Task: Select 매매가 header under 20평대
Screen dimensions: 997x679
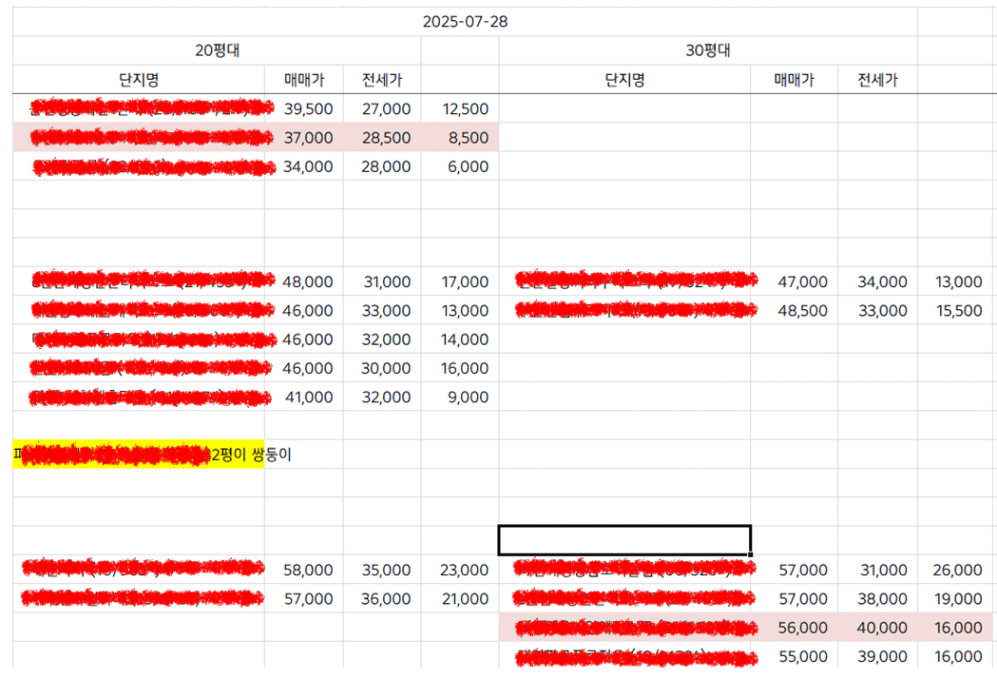Action: [304, 79]
